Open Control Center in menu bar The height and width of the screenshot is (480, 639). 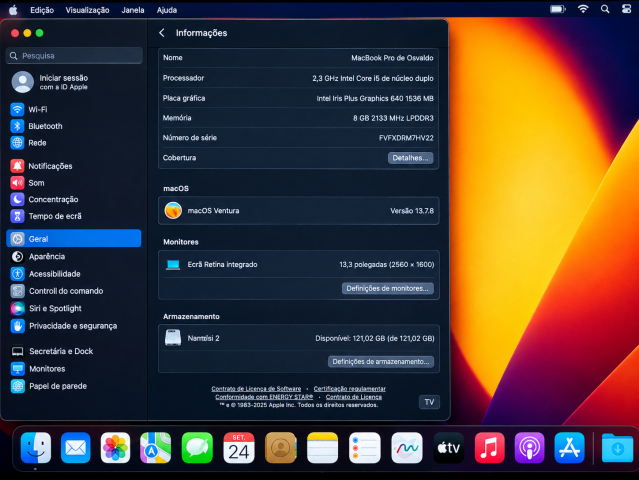[626, 9]
